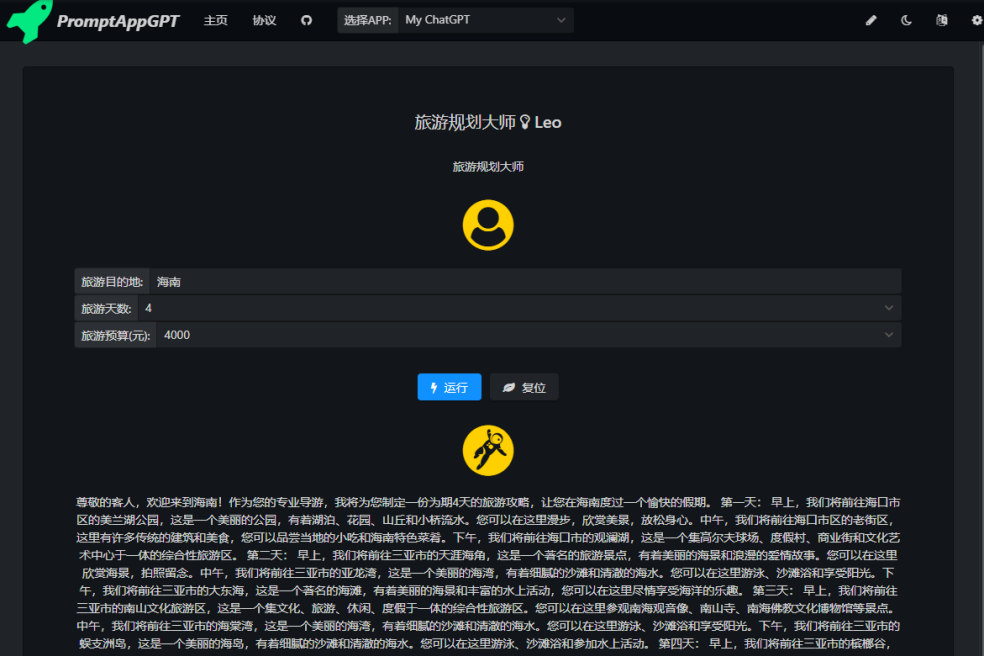Click the PromptAppGPT brand name
This screenshot has height=656, width=984.
click(x=118, y=21)
